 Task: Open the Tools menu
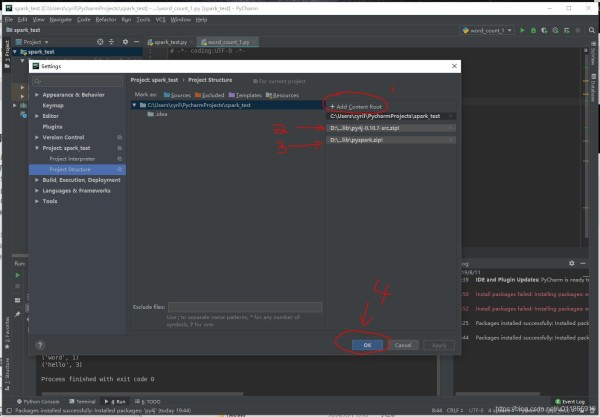pos(143,20)
